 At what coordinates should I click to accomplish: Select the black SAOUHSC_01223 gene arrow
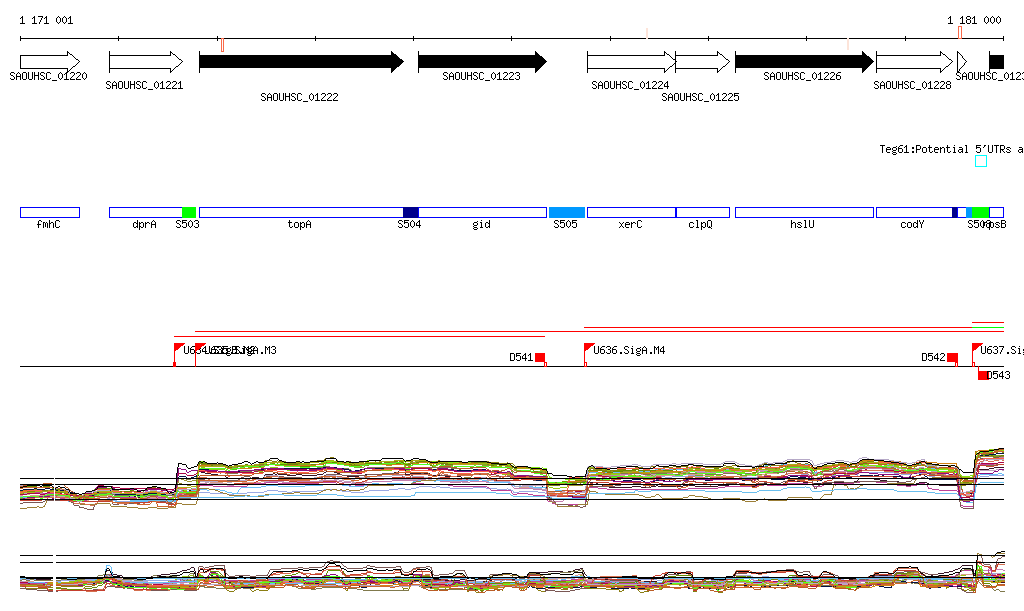(481, 62)
